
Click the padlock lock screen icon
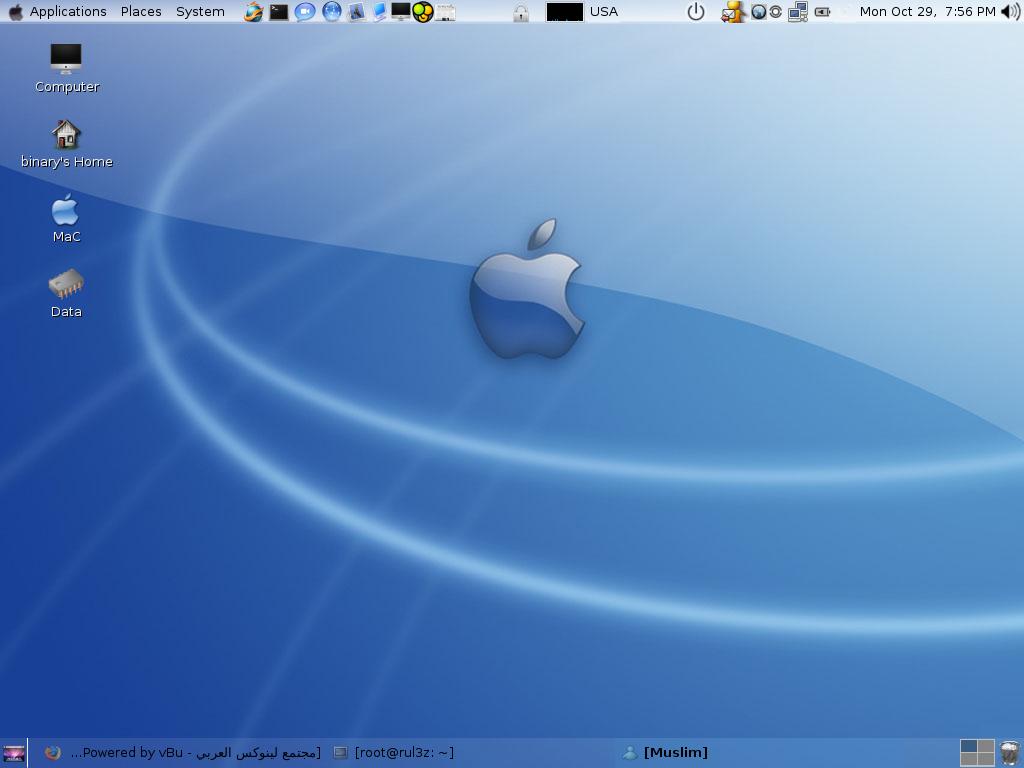(x=520, y=13)
